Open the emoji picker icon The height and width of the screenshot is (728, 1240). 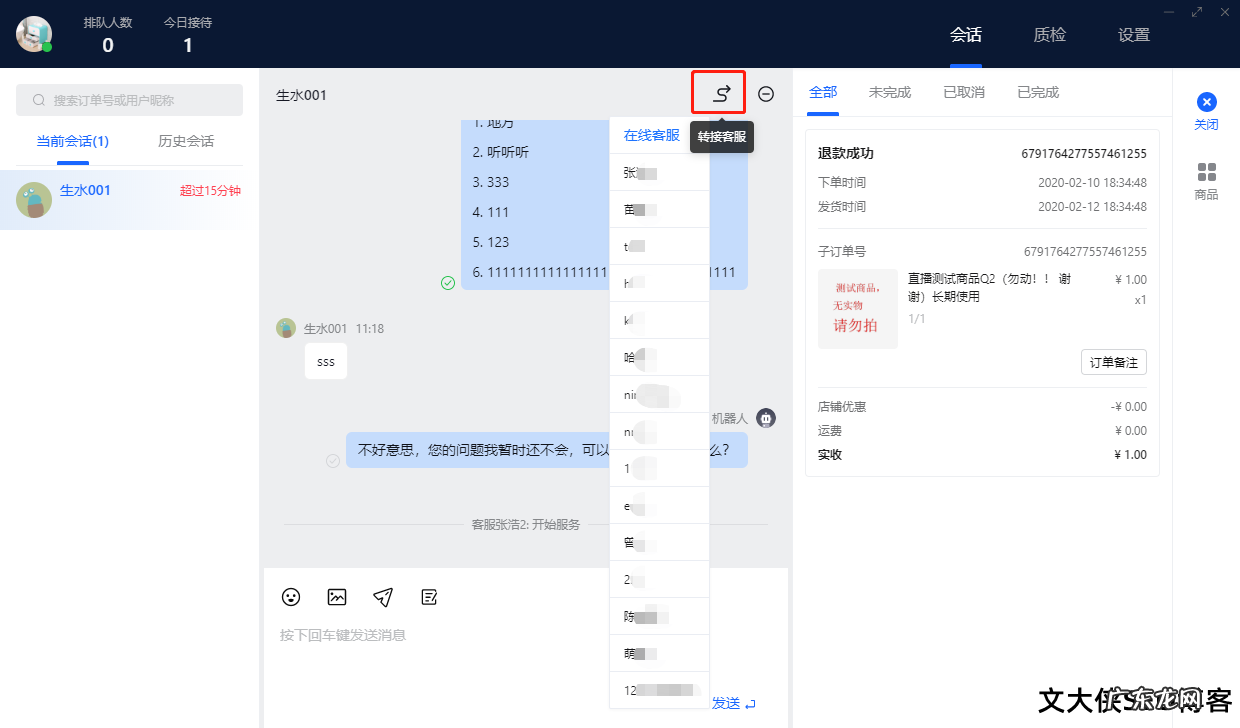pyautogui.click(x=290, y=597)
